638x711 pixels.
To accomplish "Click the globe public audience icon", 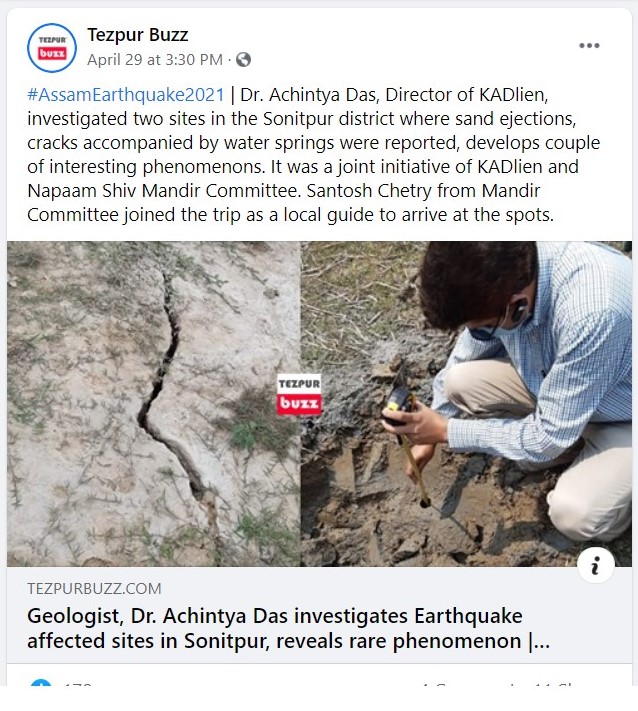I will 243,60.
